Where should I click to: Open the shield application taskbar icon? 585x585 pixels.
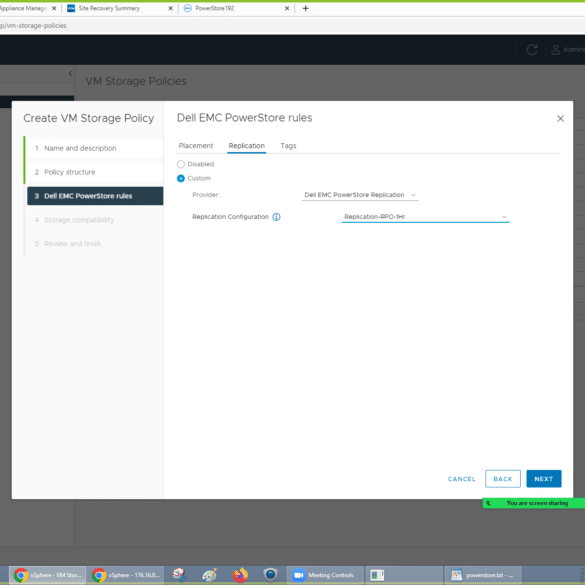(x=270, y=575)
